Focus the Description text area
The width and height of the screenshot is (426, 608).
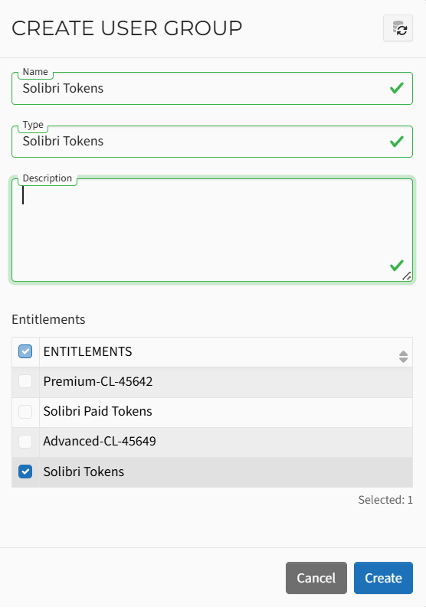pyautogui.click(x=212, y=230)
